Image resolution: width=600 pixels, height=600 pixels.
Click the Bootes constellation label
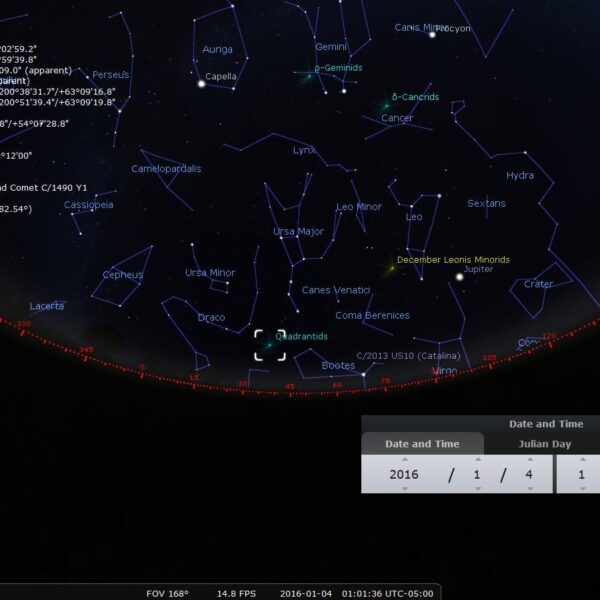pos(338,365)
